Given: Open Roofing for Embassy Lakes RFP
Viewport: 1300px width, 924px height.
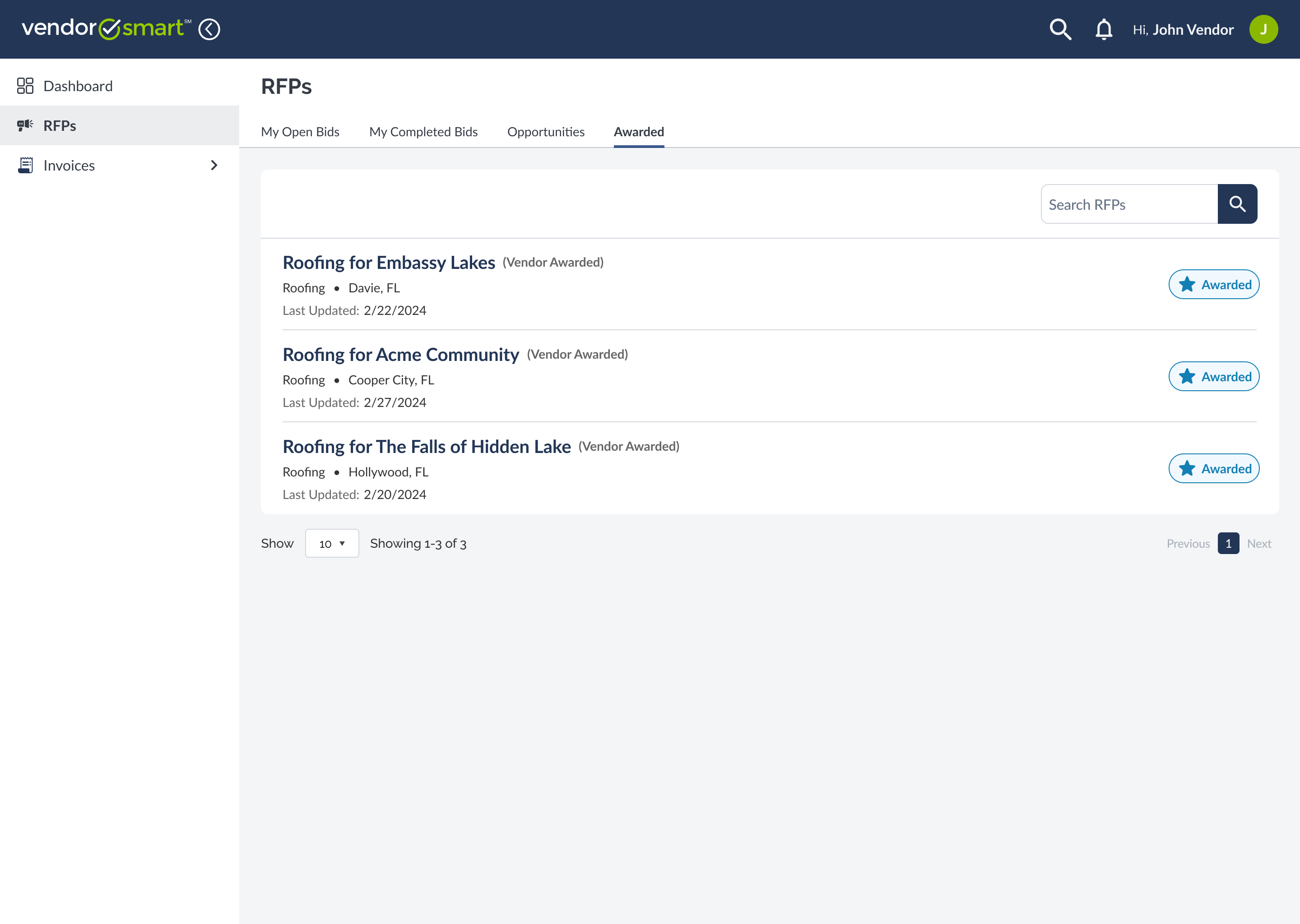Looking at the screenshot, I should pos(389,262).
